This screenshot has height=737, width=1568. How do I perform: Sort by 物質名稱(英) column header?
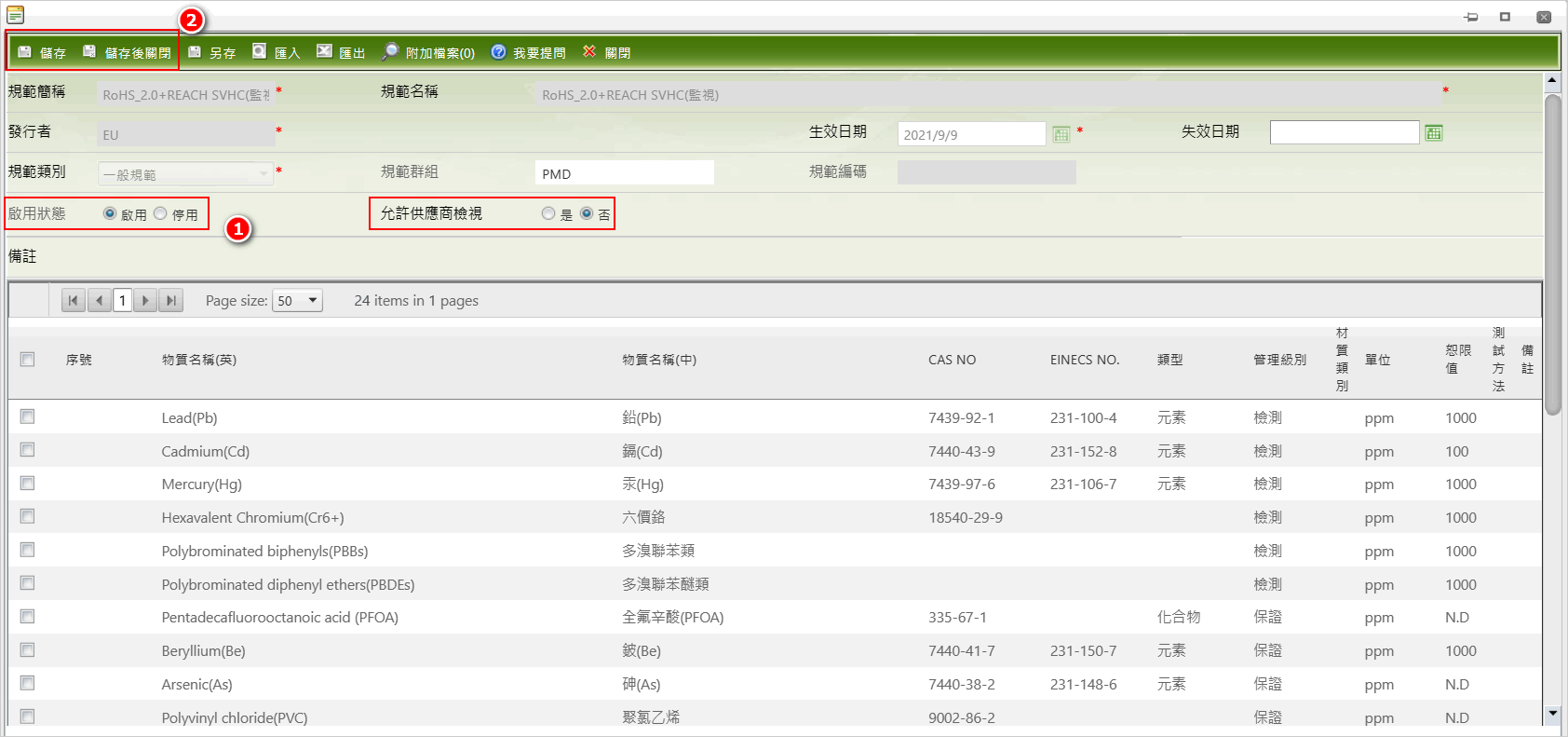[199, 360]
